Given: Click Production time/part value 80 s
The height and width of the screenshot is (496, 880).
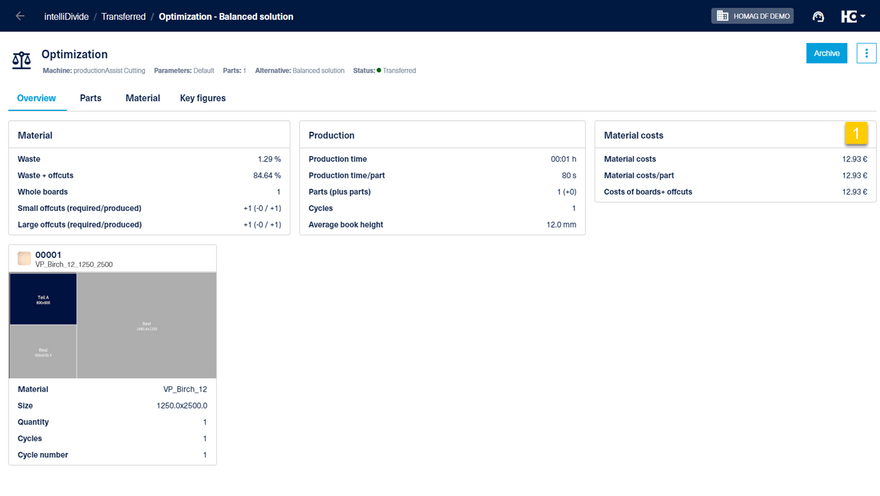Looking at the screenshot, I should click(569, 176).
